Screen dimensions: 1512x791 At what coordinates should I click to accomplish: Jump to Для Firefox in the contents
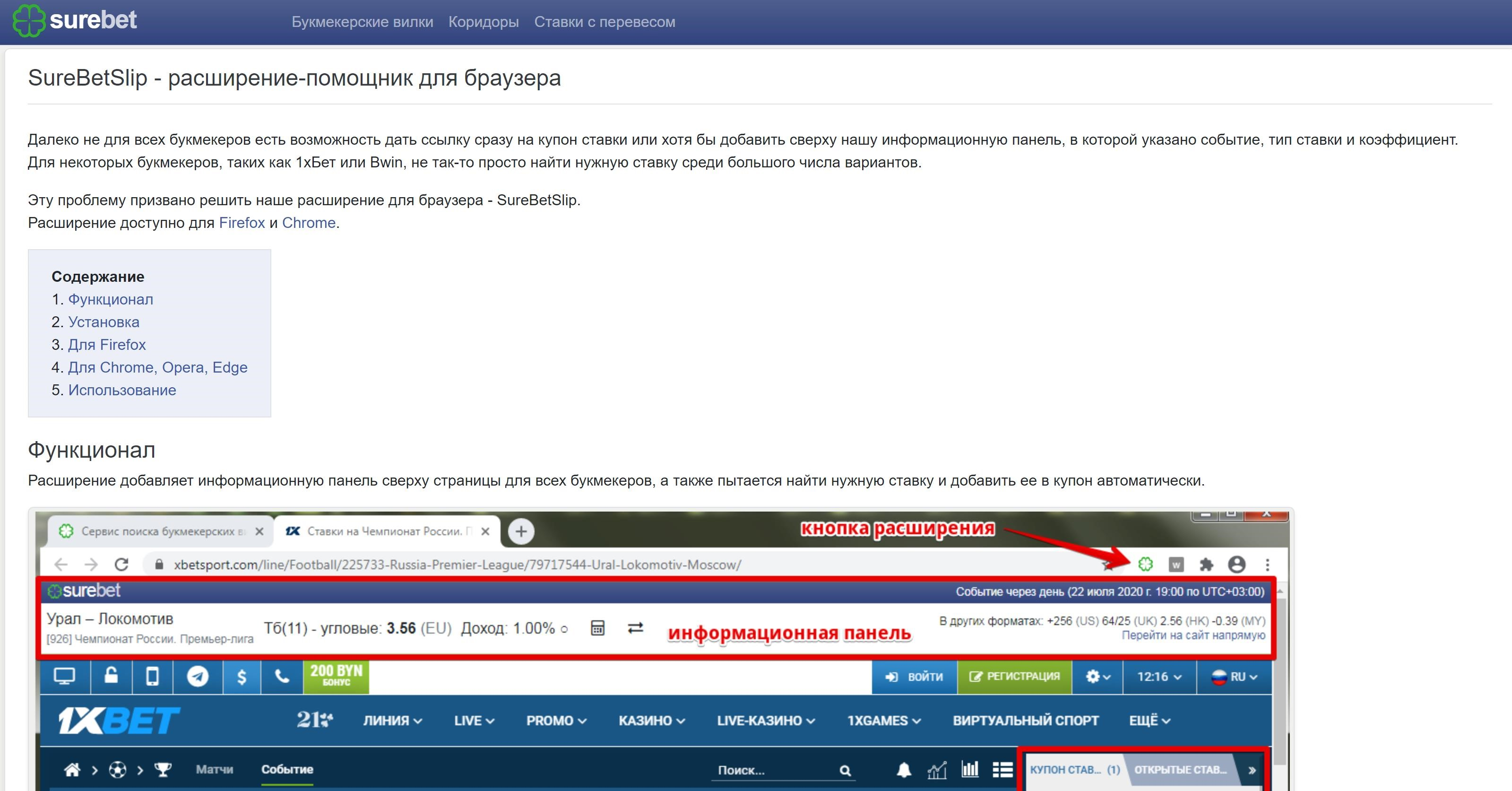(107, 345)
